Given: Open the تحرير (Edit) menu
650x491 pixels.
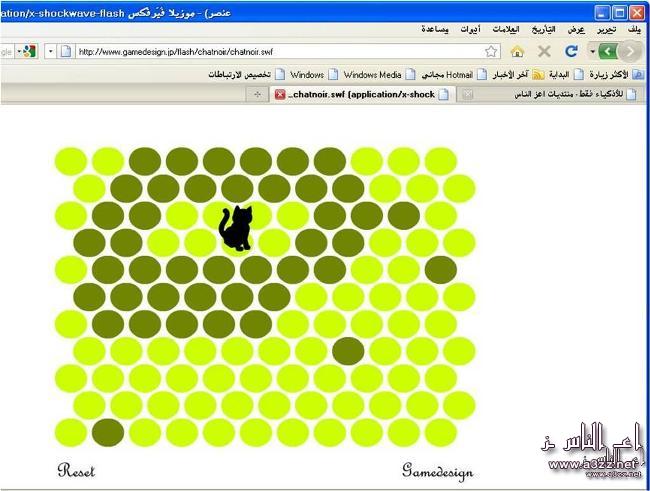Looking at the screenshot, I should pos(606,29).
